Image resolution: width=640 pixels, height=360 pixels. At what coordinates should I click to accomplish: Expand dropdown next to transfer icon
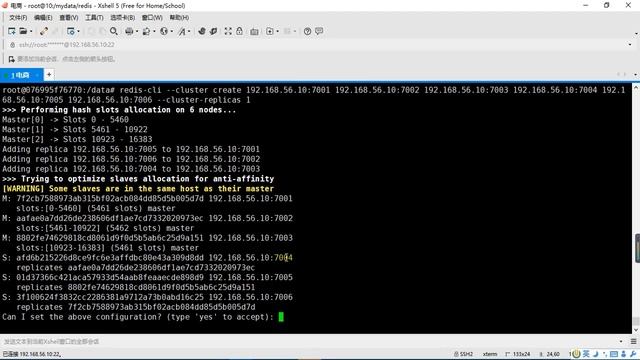pyautogui.click(x=278, y=31)
